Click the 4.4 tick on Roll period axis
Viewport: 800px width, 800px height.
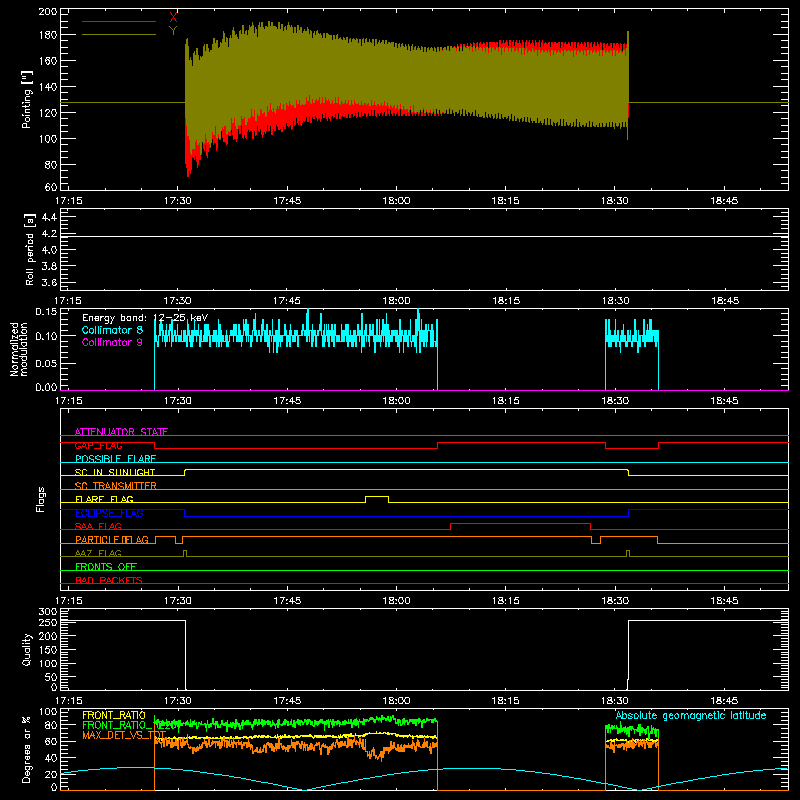coord(49,217)
